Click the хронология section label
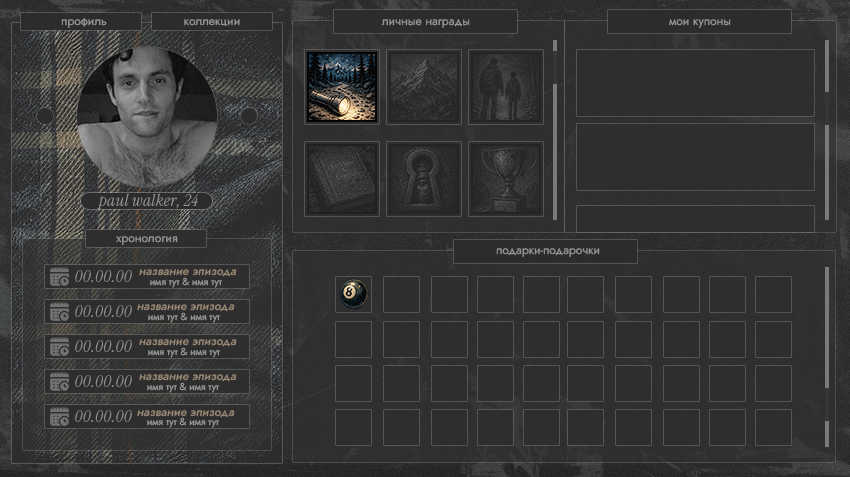 pos(146,238)
